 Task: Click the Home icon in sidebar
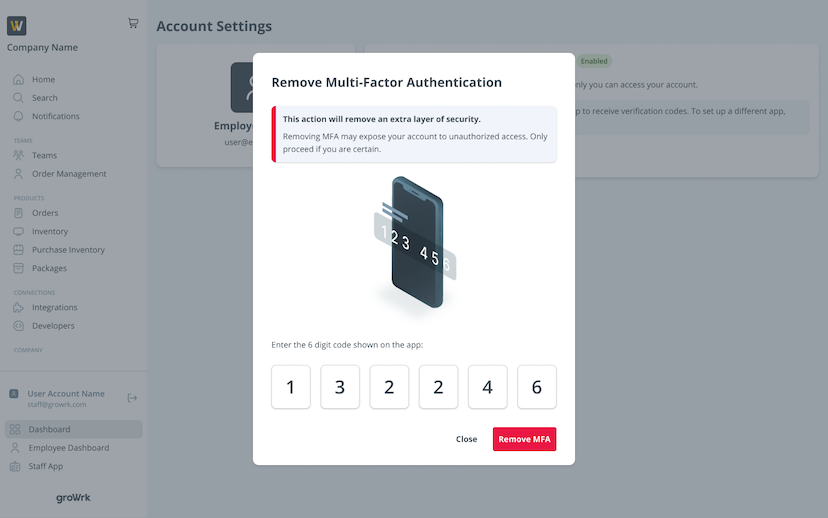coord(18,80)
